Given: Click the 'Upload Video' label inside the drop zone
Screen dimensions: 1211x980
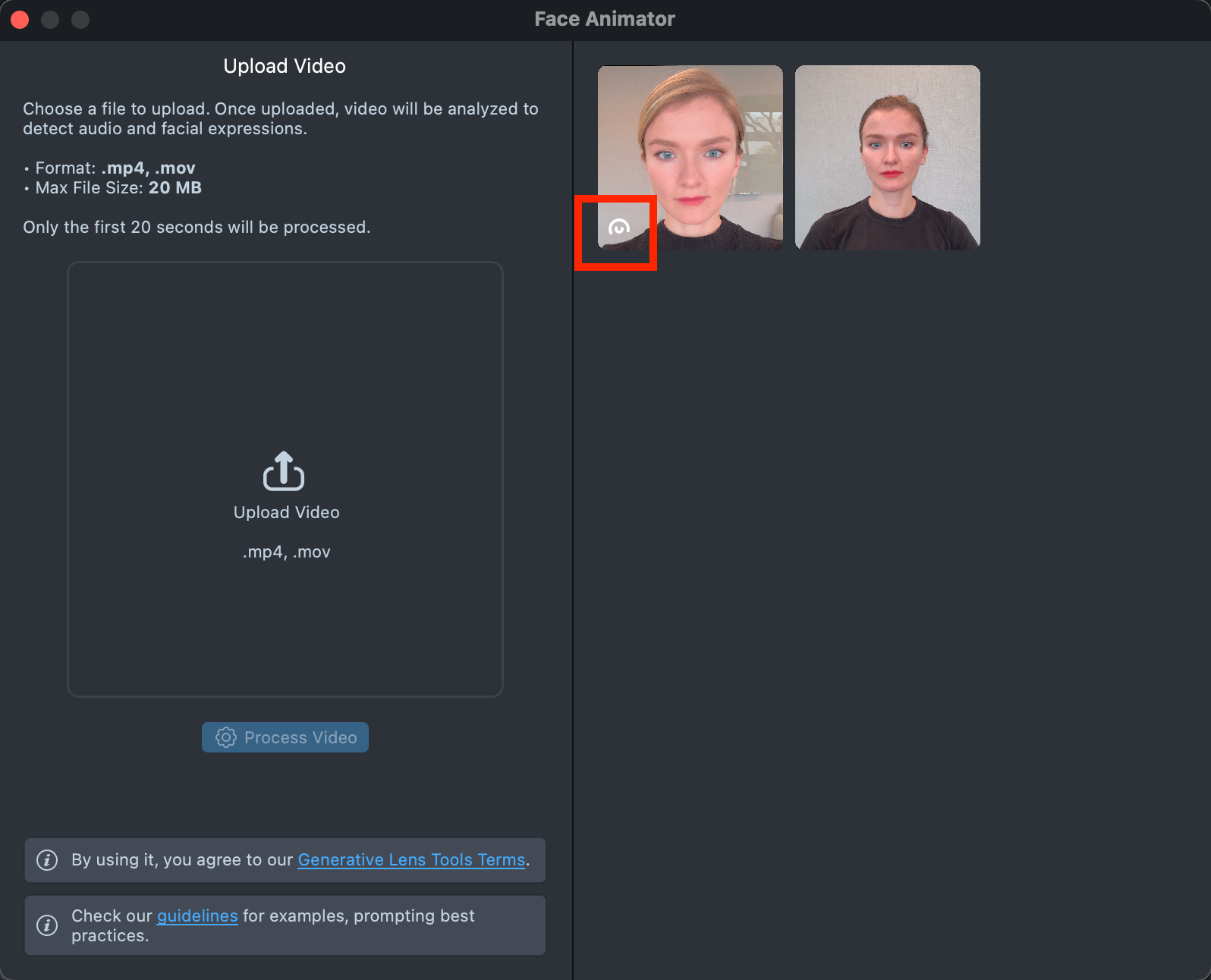Looking at the screenshot, I should point(286,513).
